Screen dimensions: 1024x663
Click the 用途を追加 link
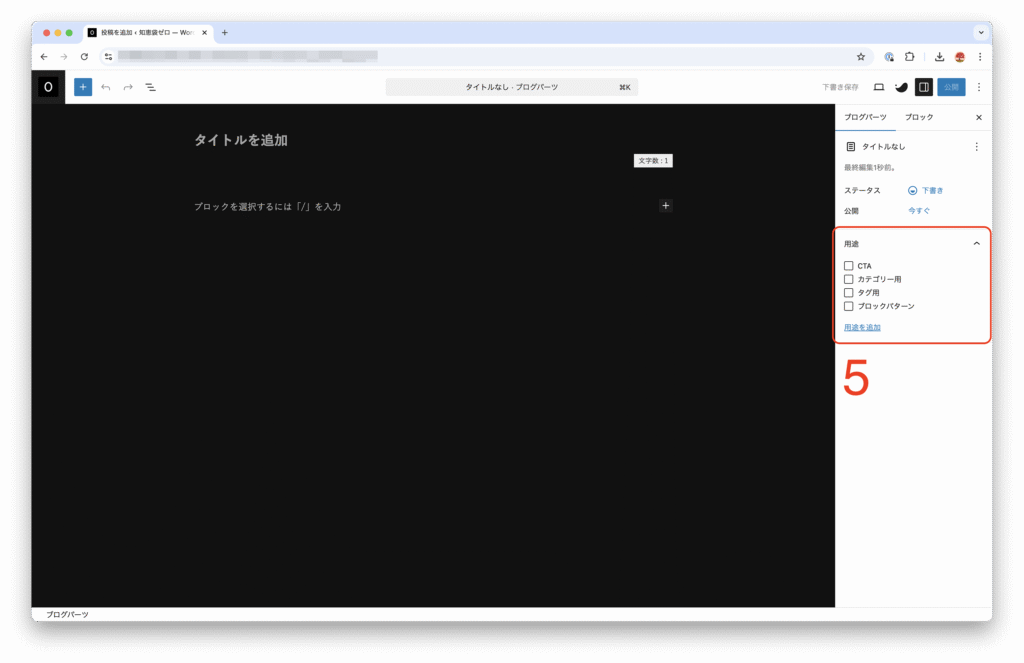click(x=862, y=327)
